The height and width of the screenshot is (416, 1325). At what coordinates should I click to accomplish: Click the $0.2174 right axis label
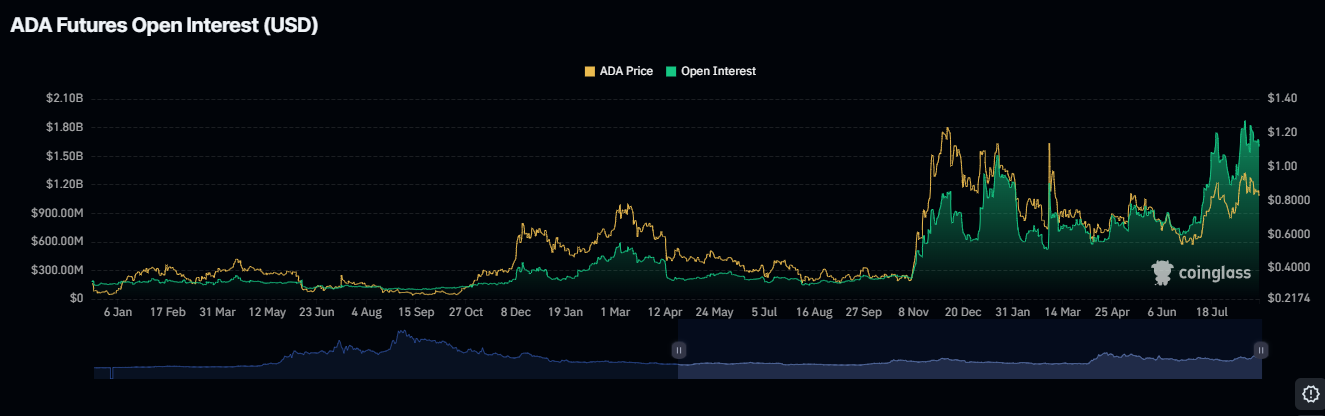(x=1287, y=299)
